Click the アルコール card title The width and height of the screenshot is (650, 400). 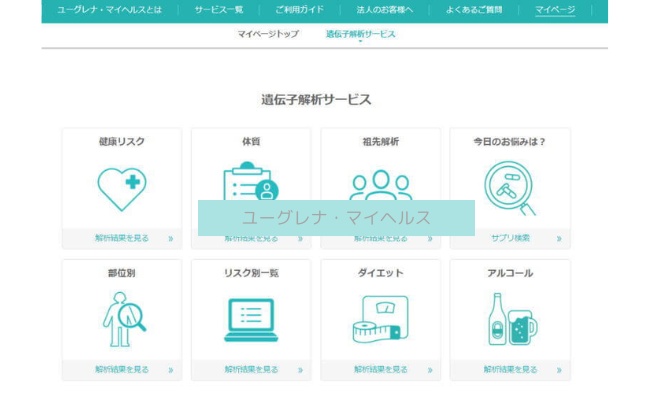point(510,273)
